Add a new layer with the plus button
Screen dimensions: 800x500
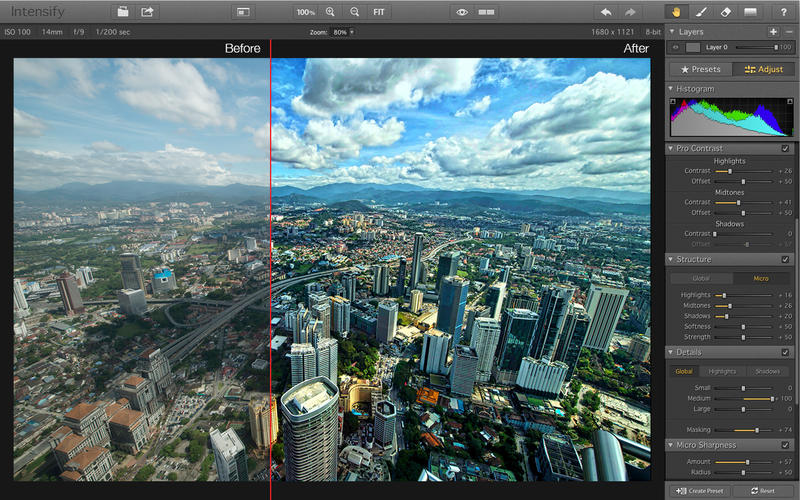[x=773, y=32]
